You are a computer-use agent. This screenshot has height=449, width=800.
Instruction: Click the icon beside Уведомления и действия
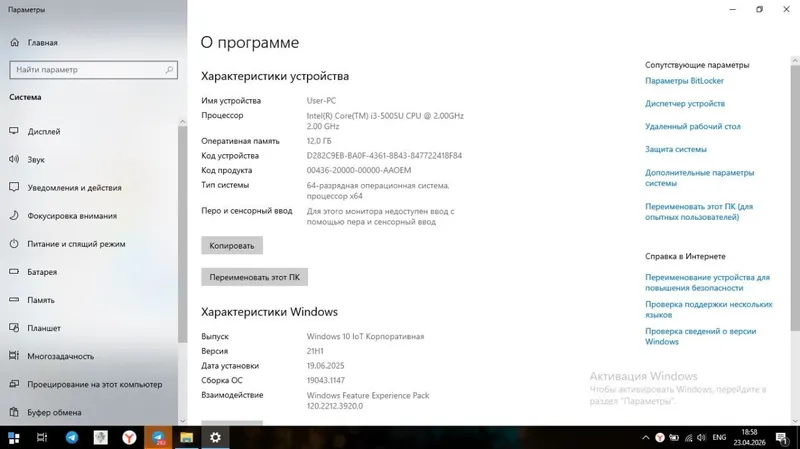coord(14,187)
